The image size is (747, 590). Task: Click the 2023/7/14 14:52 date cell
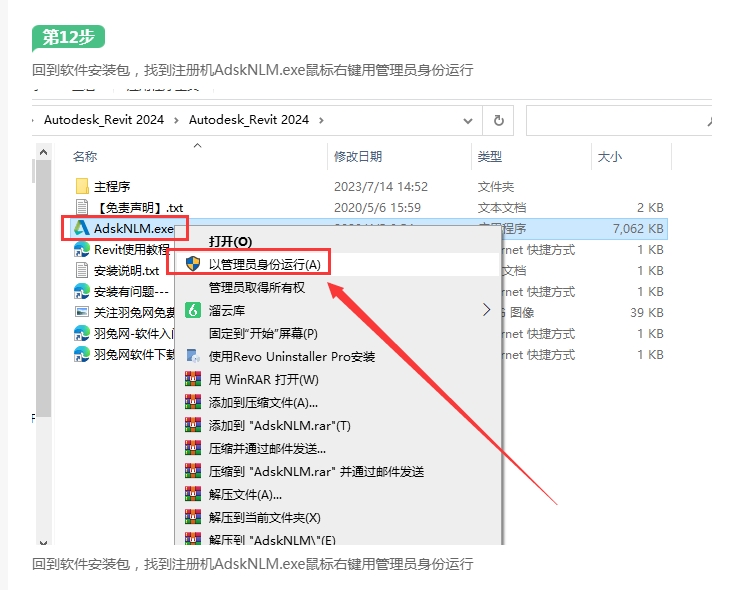click(x=381, y=186)
